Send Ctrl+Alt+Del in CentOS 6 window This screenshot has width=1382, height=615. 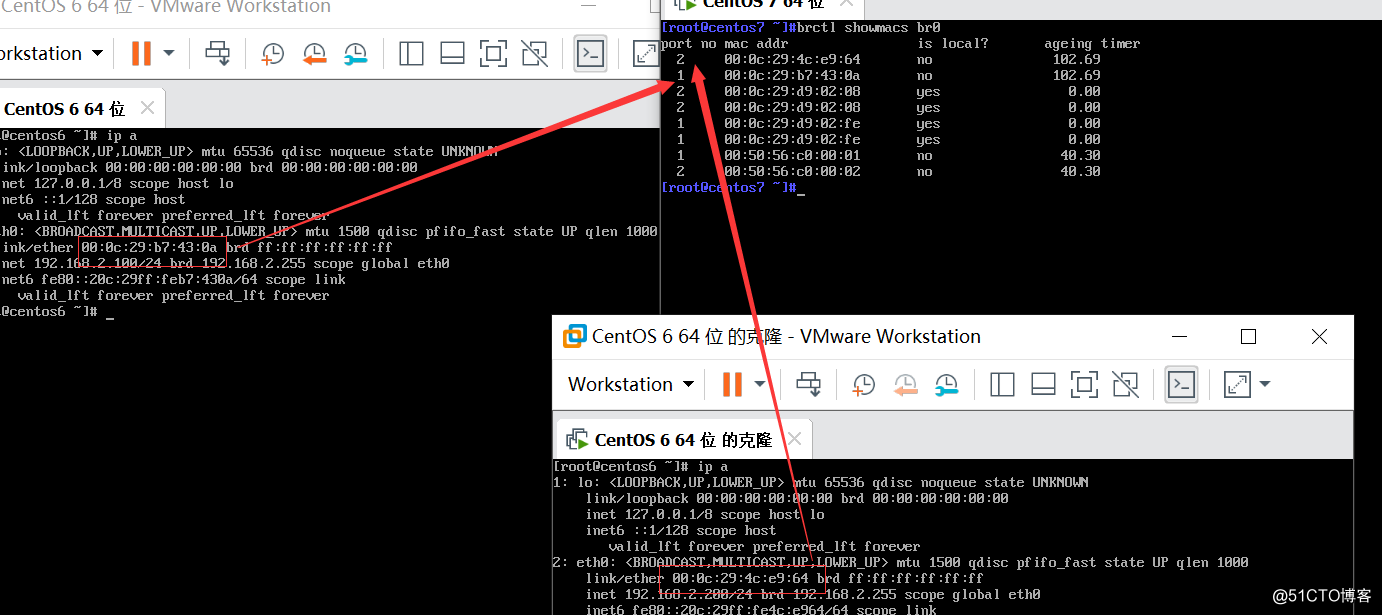tap(217, 53)
